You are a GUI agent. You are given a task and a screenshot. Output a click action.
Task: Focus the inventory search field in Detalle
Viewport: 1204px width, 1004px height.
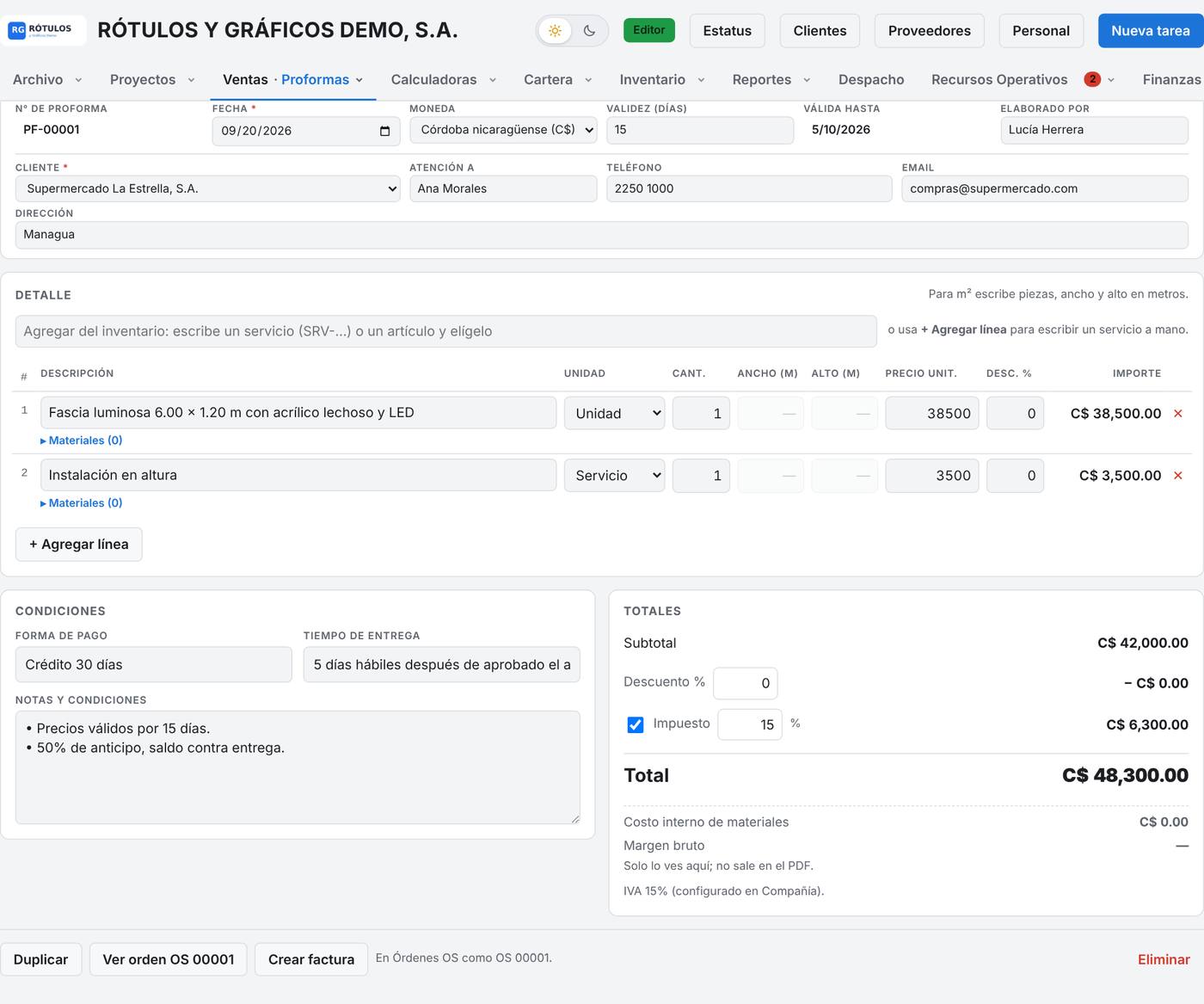446,331
